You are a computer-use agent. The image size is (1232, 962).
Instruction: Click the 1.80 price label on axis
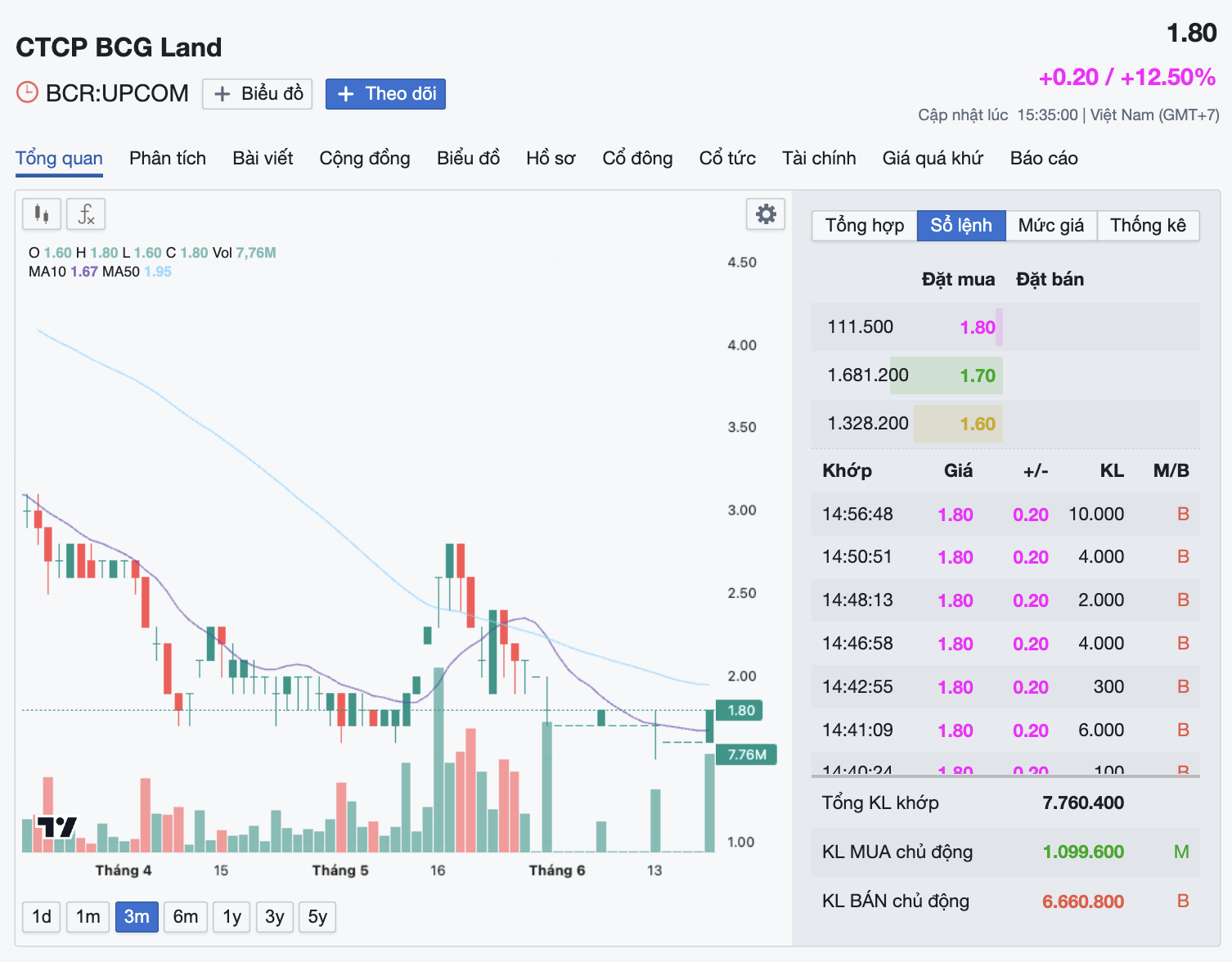(x=740, y=710)
